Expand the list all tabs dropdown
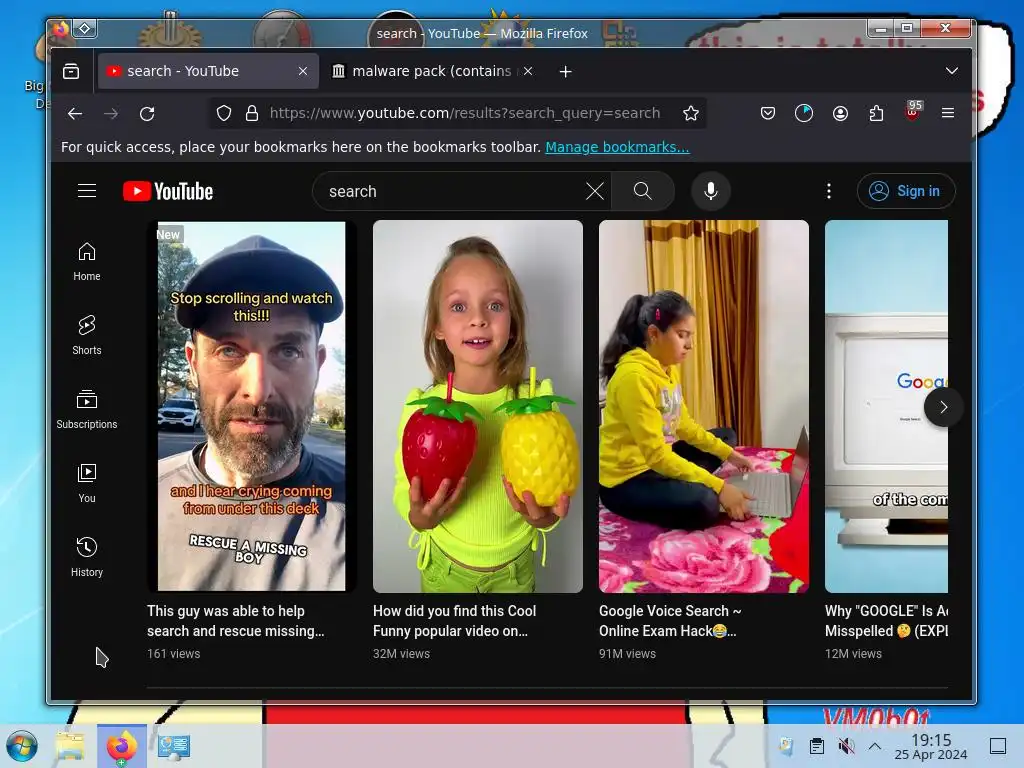The width and height of the screenshot is (1024, 768). click(952, 71)
